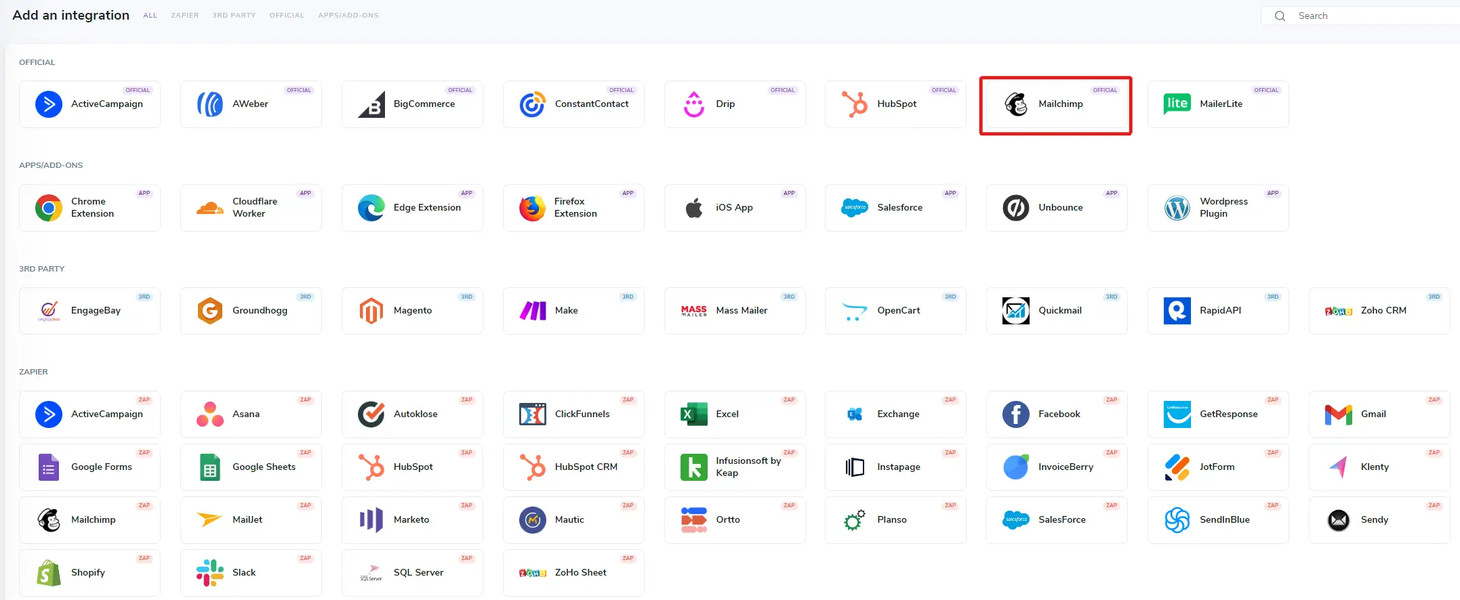The height and width of the screenshot is (600, 1460).
Task: Click inside the Search input field
Action: 1360,15
